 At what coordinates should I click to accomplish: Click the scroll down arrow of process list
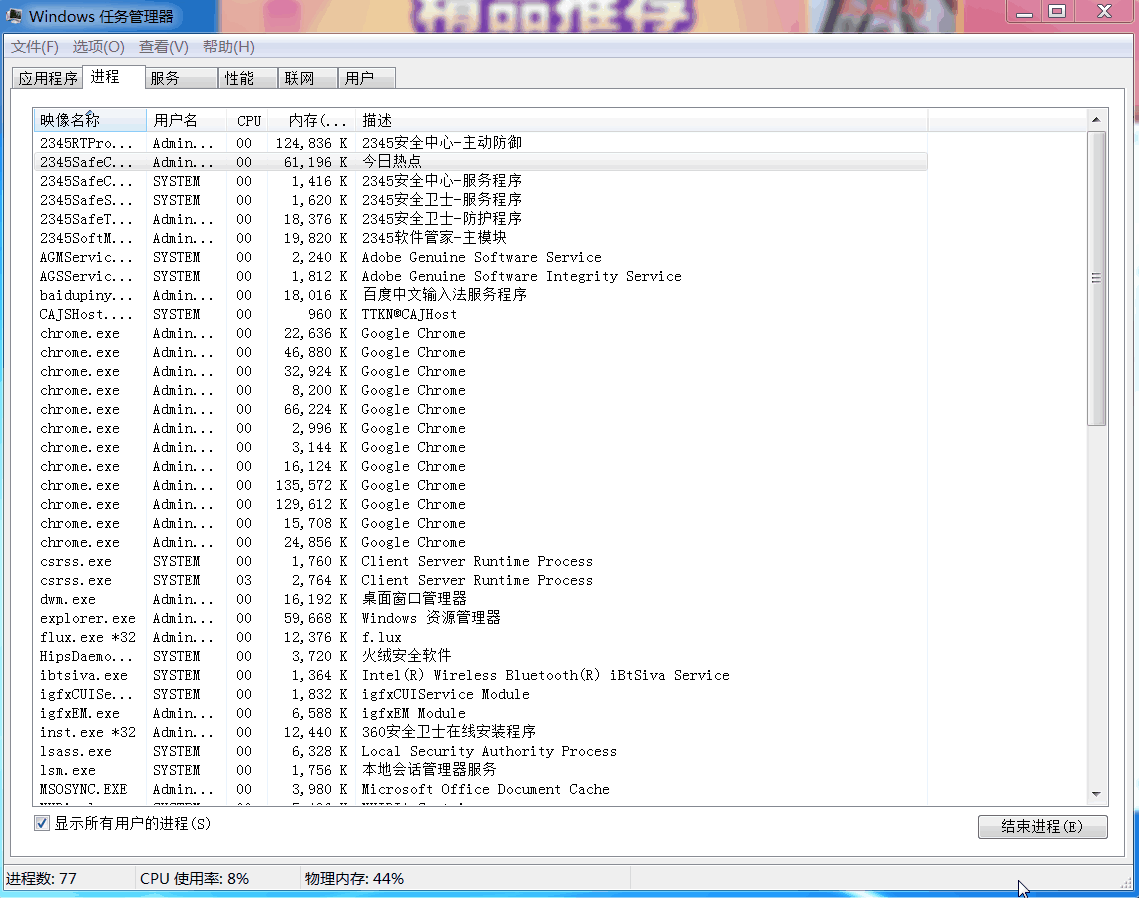1097,794
